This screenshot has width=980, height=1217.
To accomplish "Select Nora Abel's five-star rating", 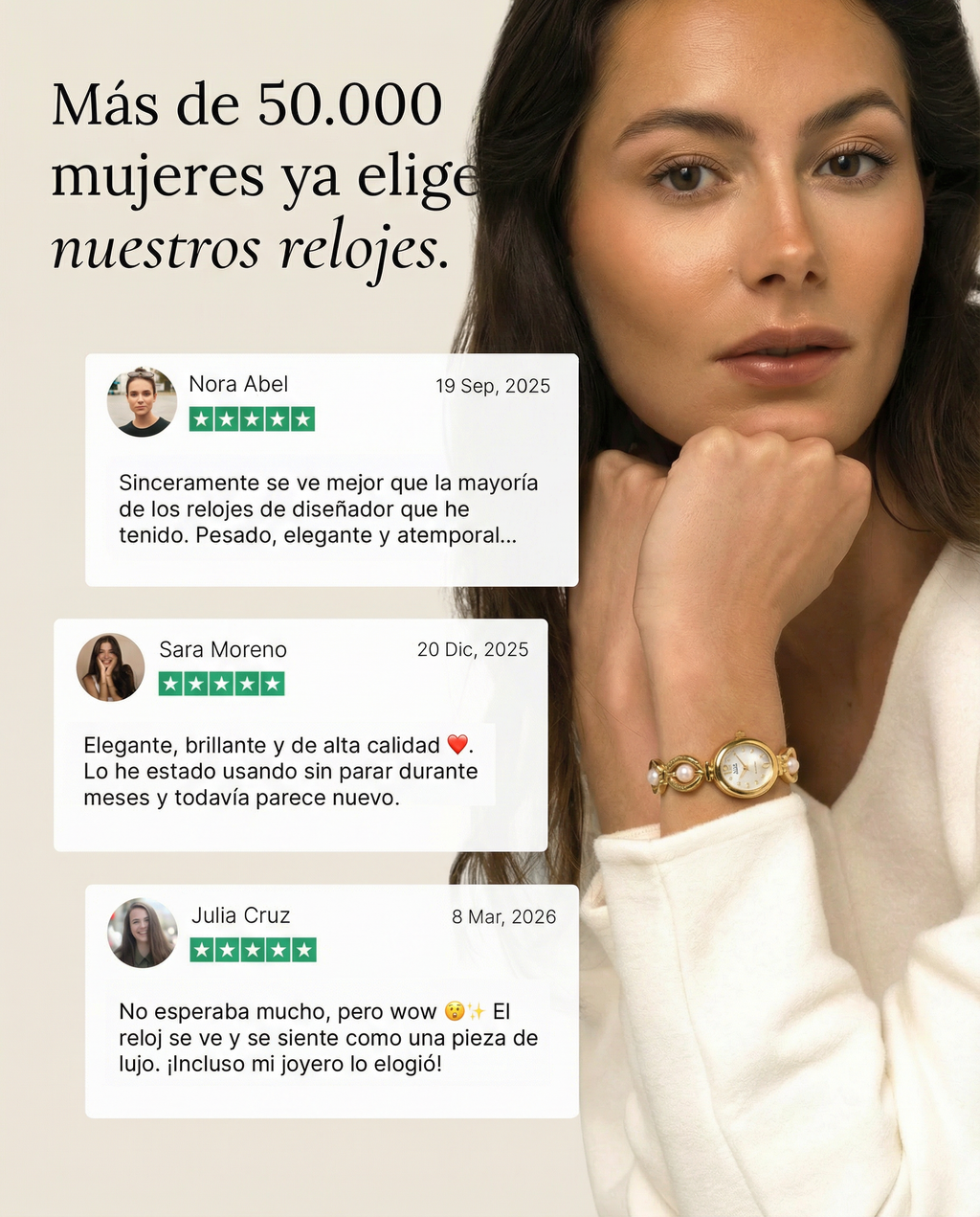I will (x=252, y=419).
